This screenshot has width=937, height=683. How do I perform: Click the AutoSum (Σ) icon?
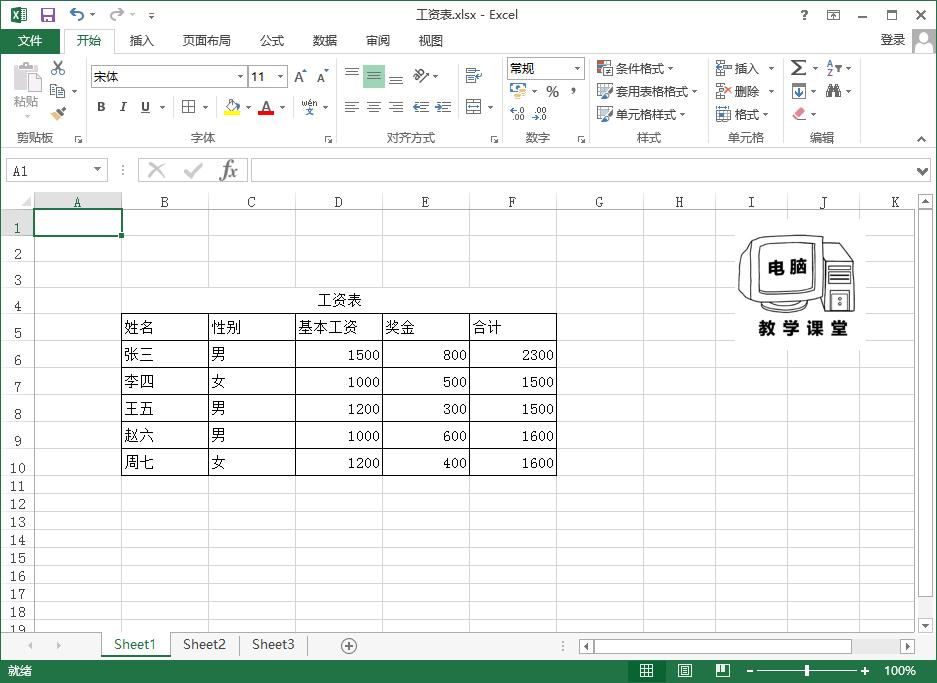799,68
